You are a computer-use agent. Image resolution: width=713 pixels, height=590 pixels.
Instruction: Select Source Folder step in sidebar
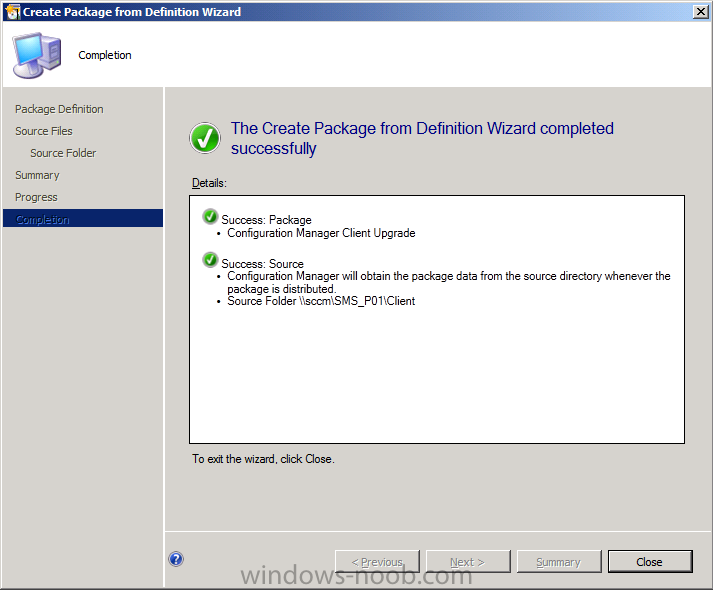point(63,153)
